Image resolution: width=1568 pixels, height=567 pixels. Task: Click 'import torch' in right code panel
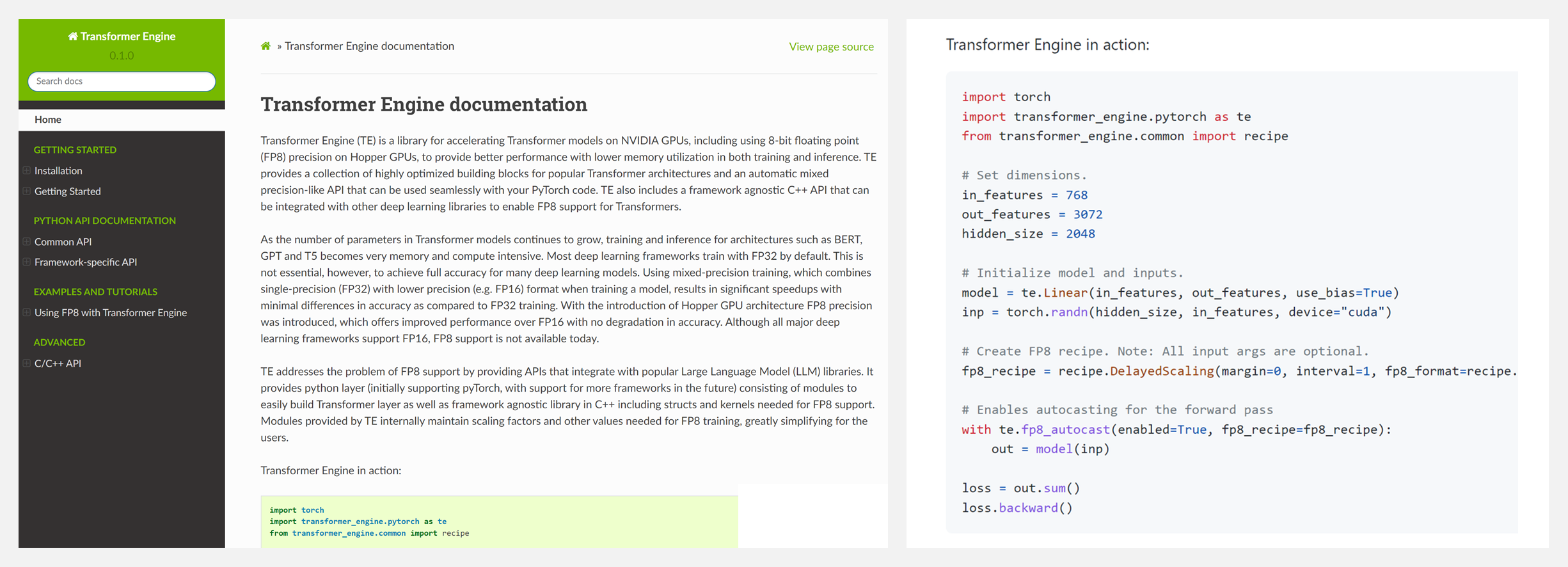[1006, 97]
